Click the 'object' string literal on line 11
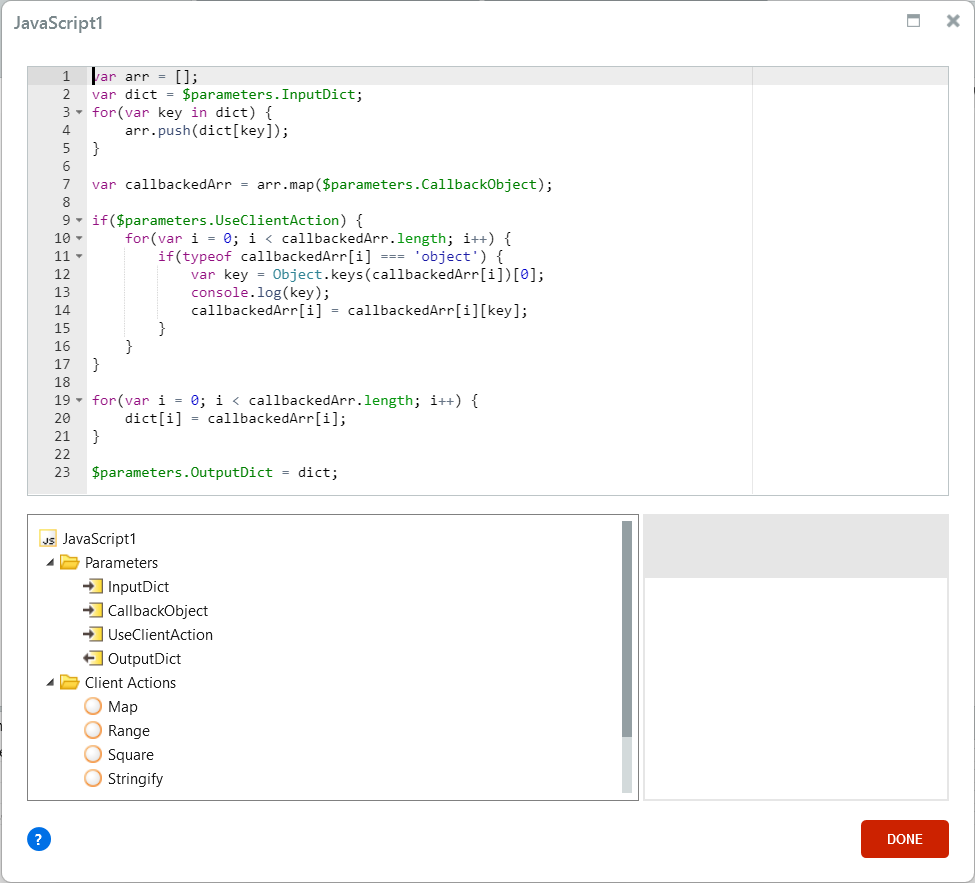This screenshot has width=975, height=883. (446, 257)
